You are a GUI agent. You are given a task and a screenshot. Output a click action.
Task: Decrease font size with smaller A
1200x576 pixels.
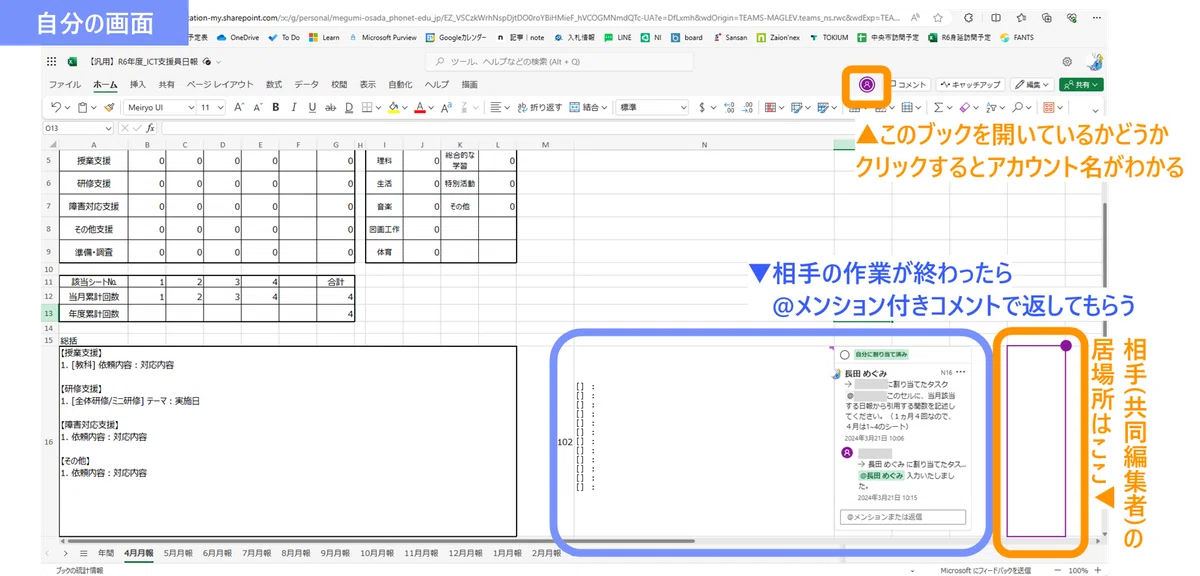258,107
